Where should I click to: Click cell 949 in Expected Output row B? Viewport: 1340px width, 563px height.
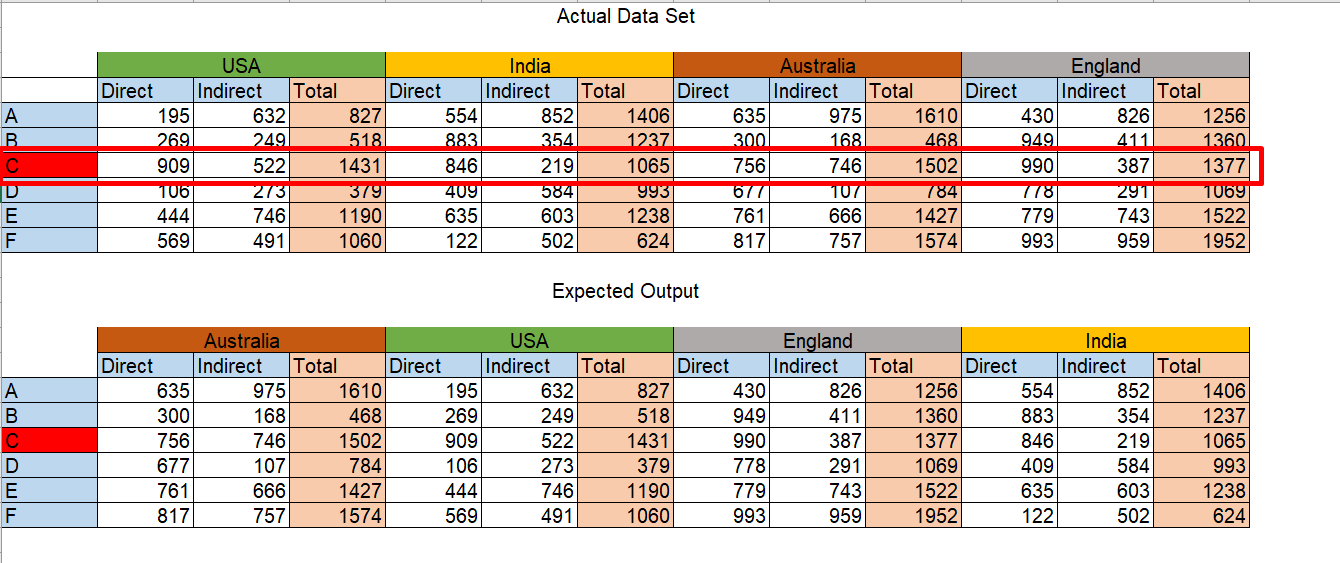click(x=721, y=415)
